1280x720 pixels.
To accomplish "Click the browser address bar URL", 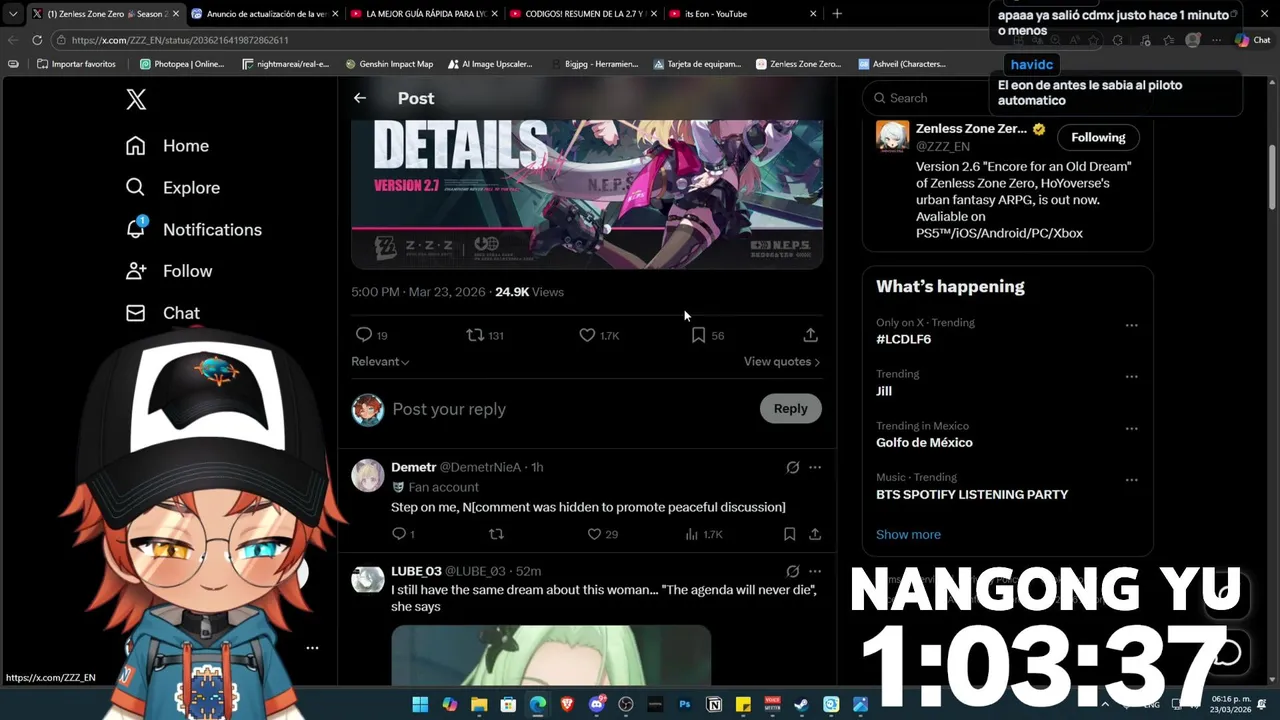I will click(180, 40).
